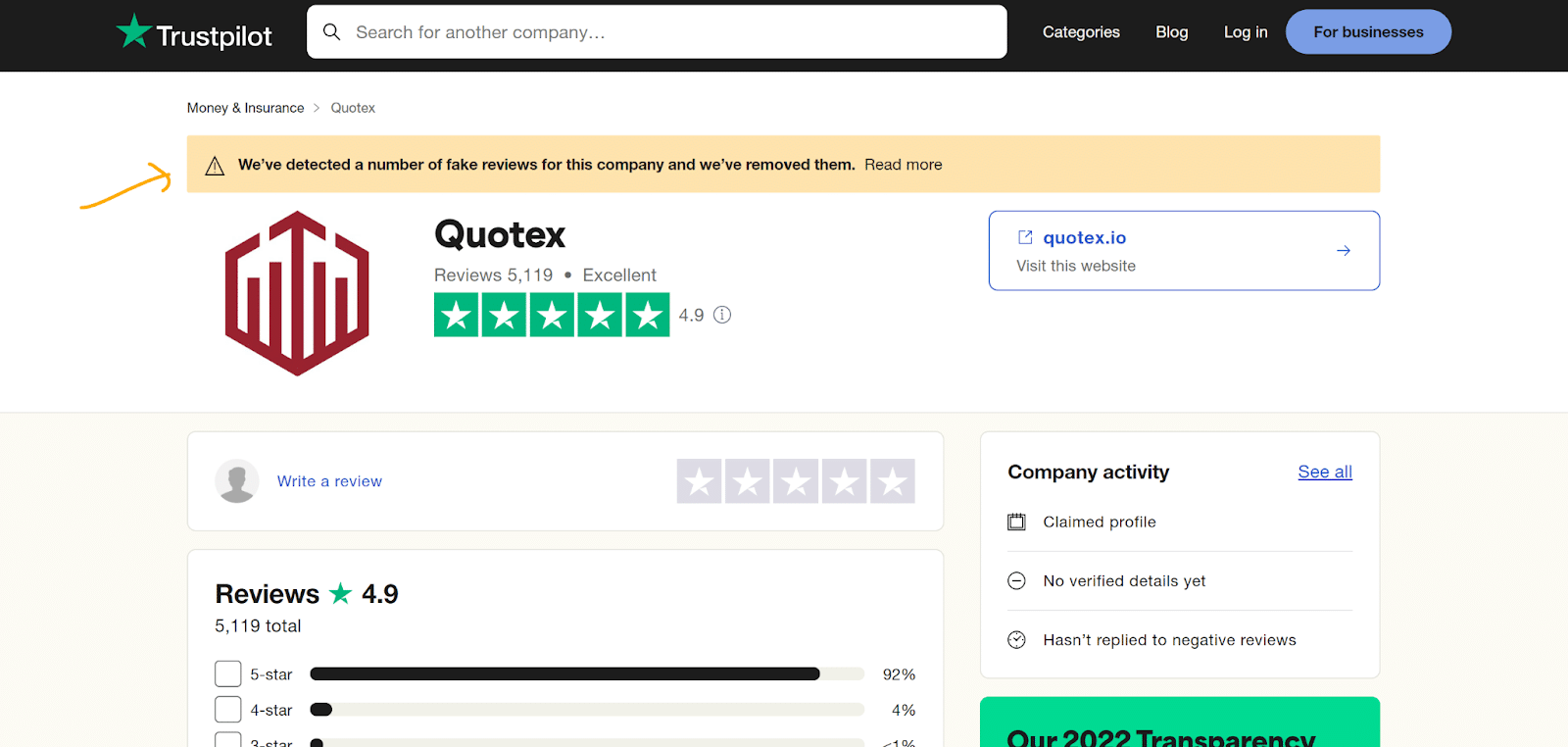The image size is (1568, 747).
Task: Rate two stars in review selector
Action: click(748, 481)
